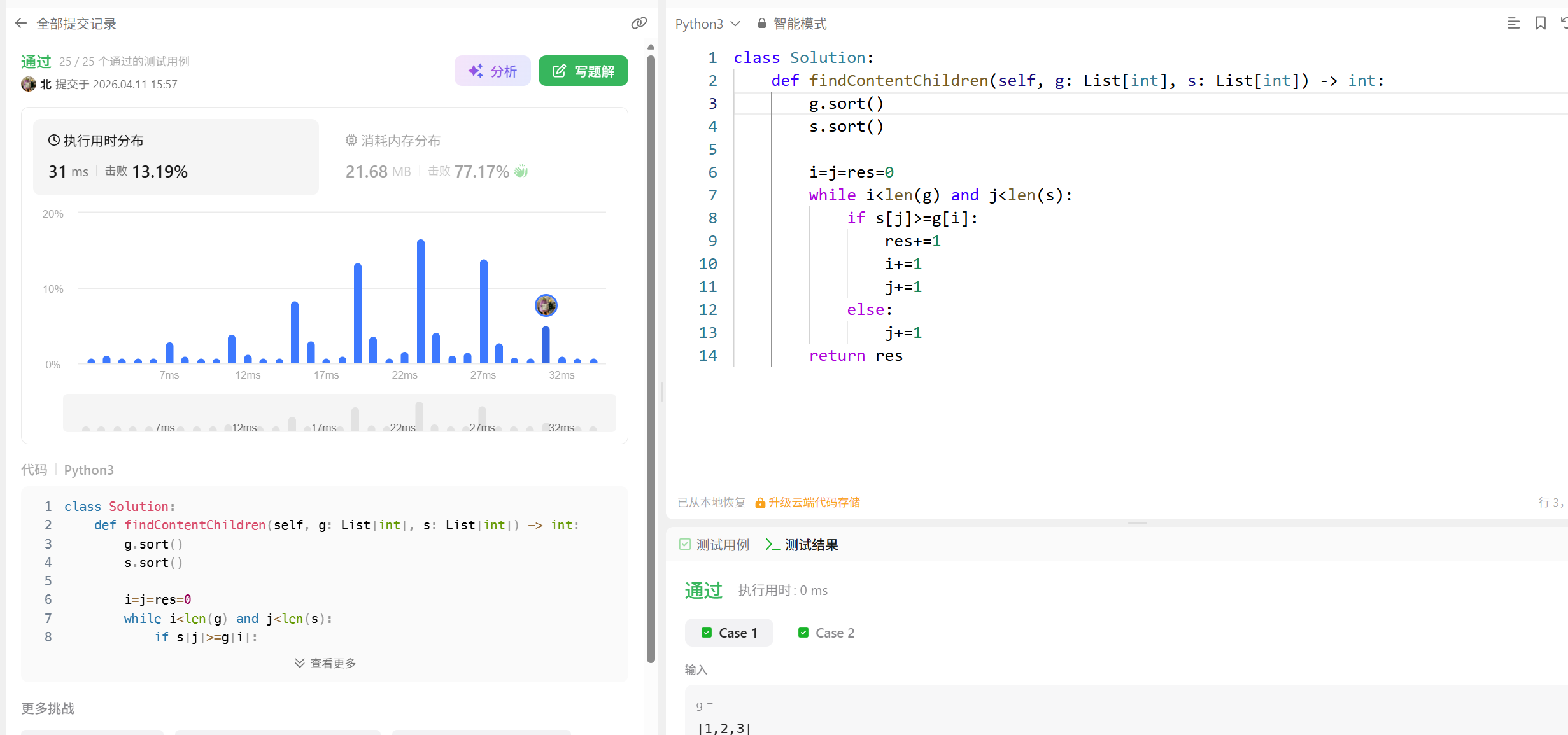Click the left panel vertical scrollbar
Image resolution: width=1568 pixels, height=735 pixels.
[x=650, y=356]
